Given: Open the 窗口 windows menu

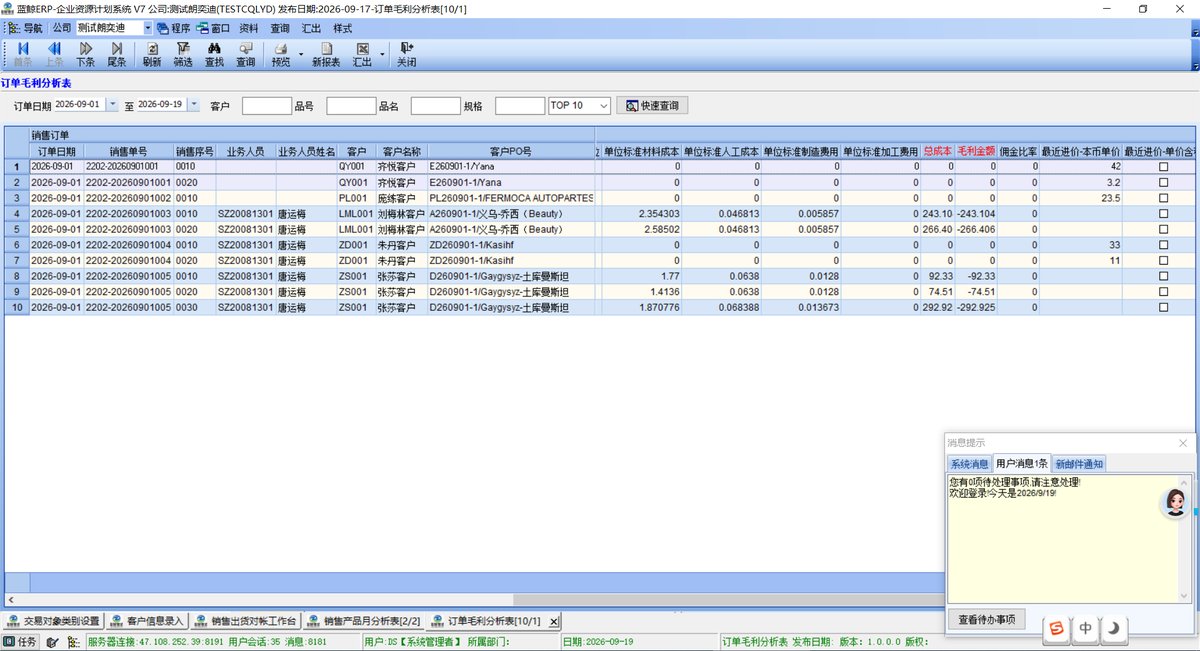Looking at the screenshot, I should point(213,29).
